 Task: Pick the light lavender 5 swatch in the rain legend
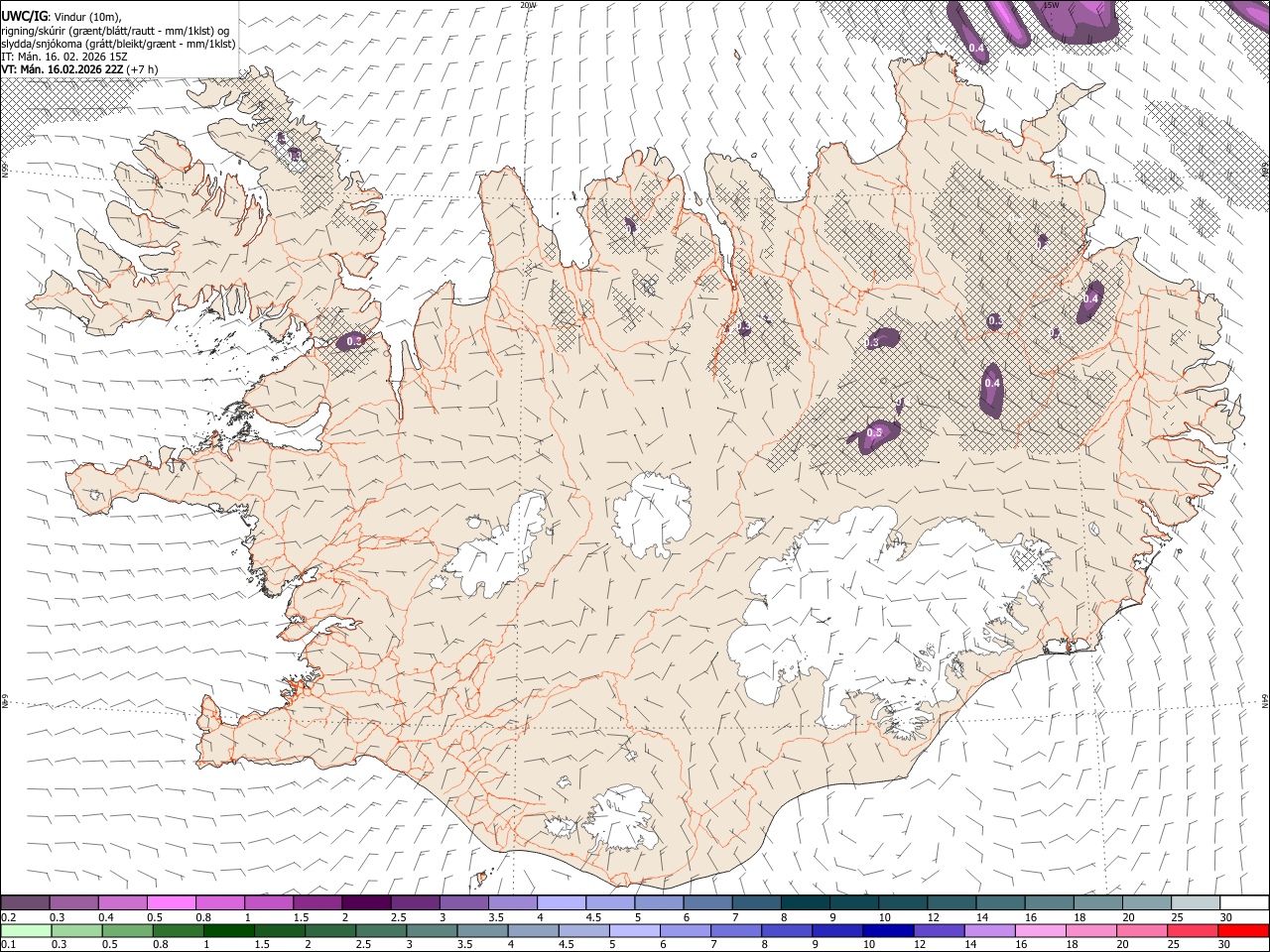coord(634,930)
